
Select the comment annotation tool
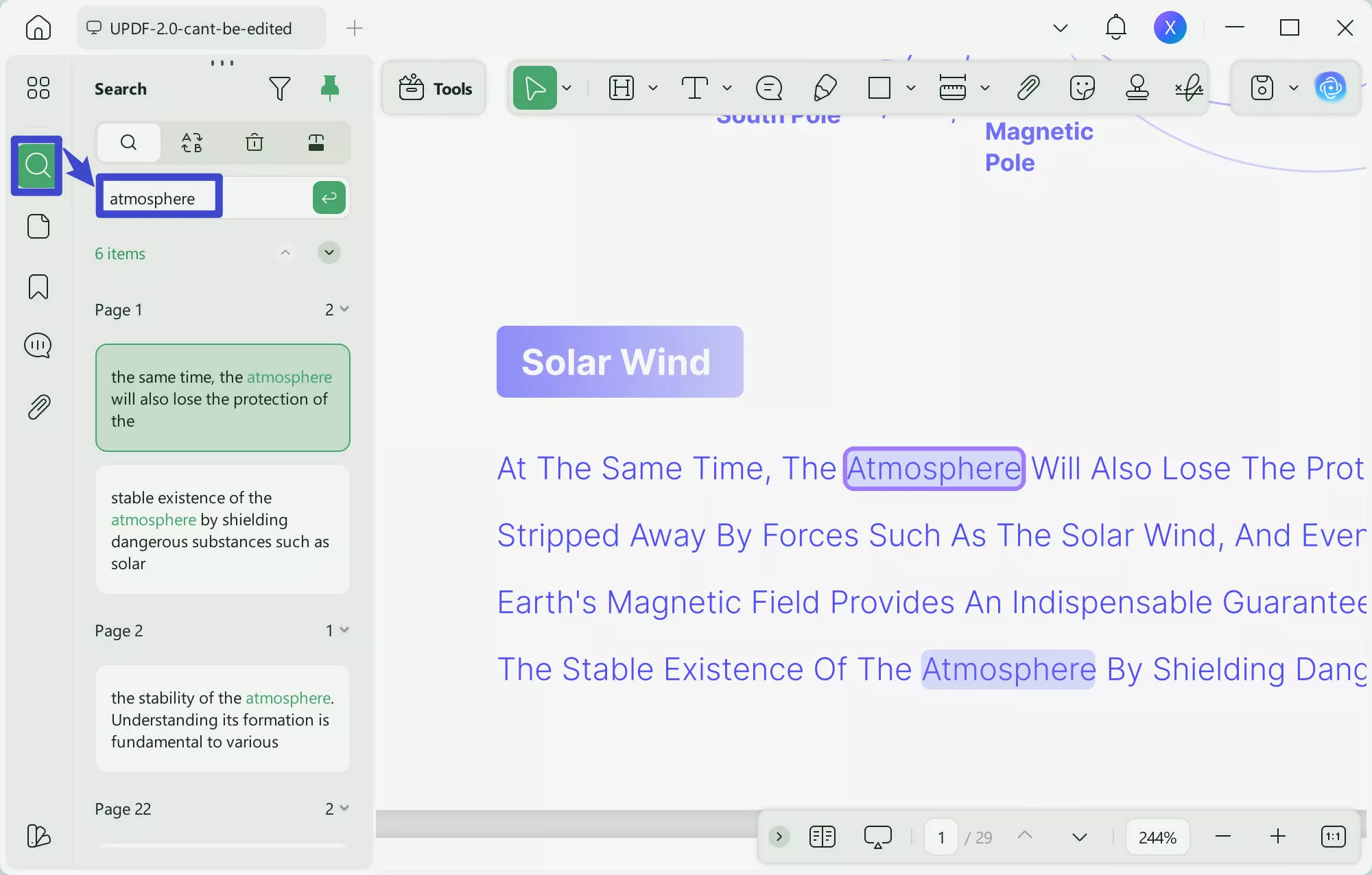tap(769, 88)
